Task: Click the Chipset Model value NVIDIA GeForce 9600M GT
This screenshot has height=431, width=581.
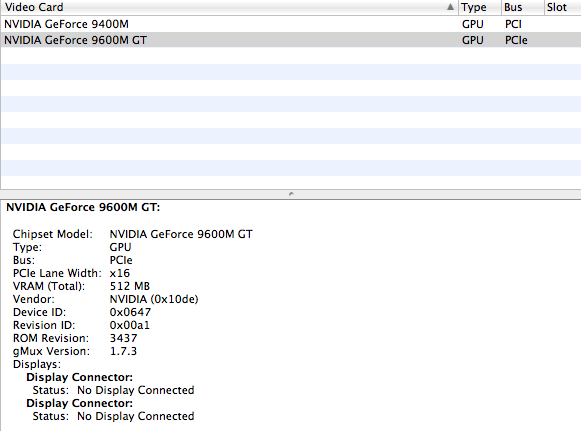Action: [x=181, y=234]
